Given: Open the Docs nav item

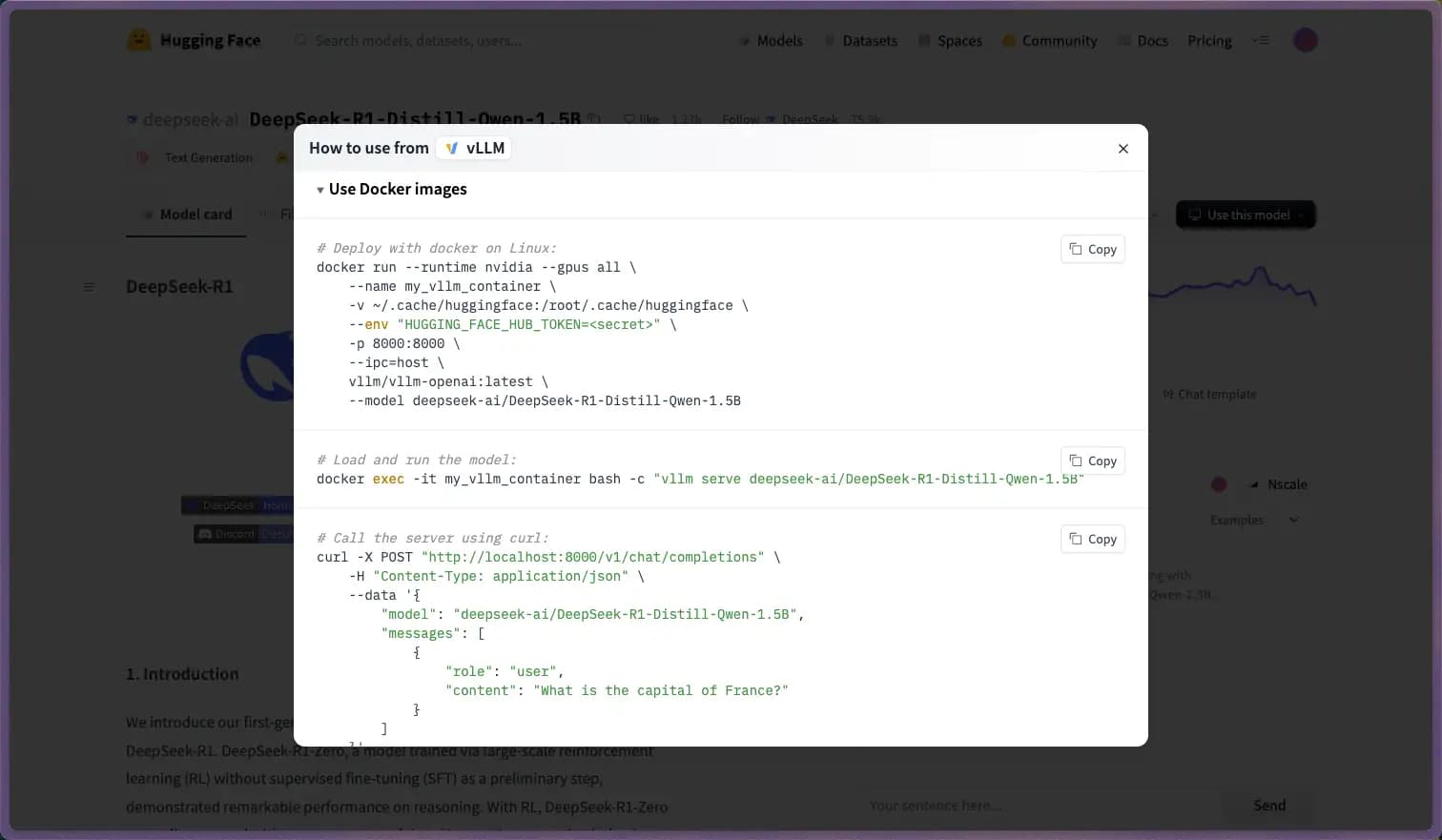Looking at the screenshot, I should pos(1143,41).
